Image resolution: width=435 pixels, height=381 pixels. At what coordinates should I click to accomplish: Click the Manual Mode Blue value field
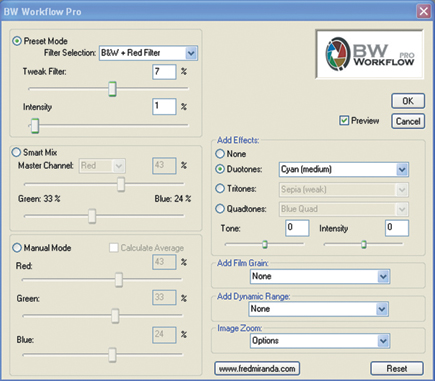[x=164, y=335]
